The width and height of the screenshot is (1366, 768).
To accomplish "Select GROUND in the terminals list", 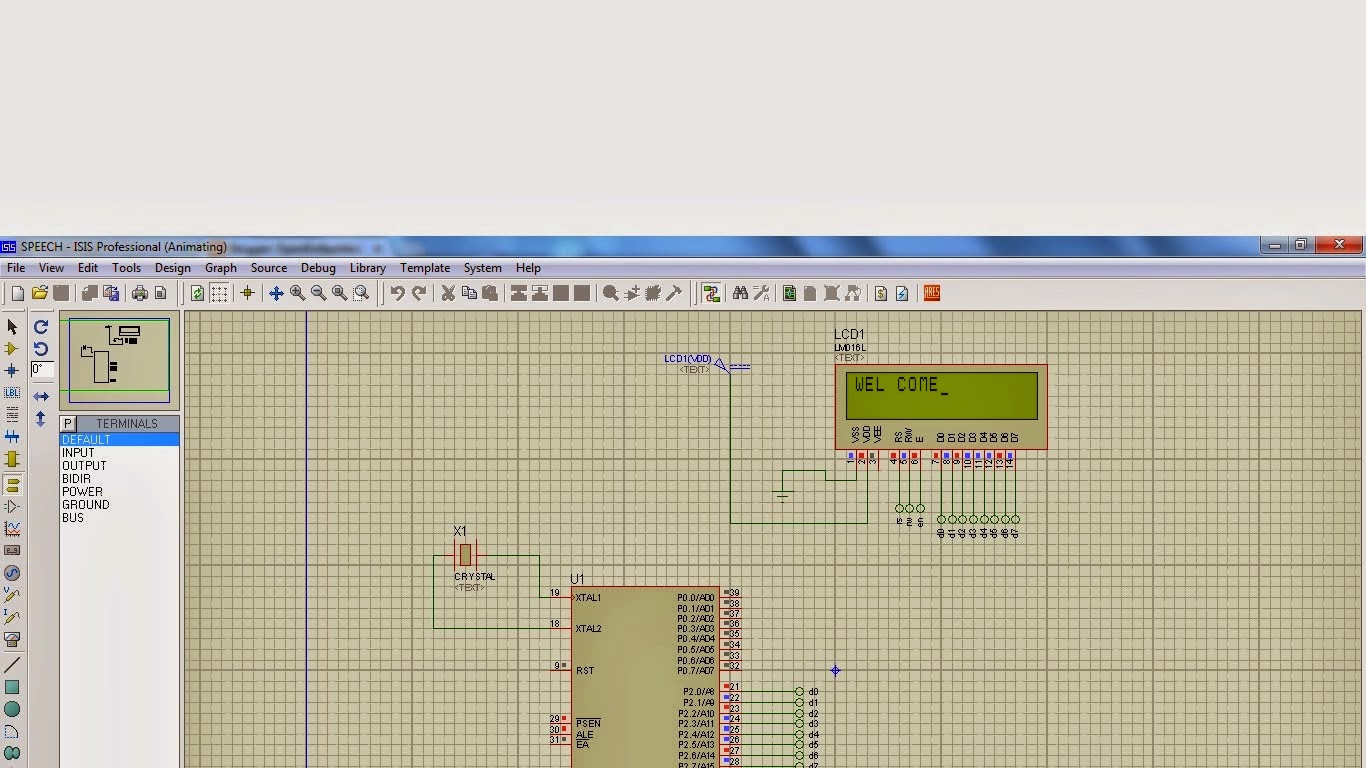I will point(85,505).
